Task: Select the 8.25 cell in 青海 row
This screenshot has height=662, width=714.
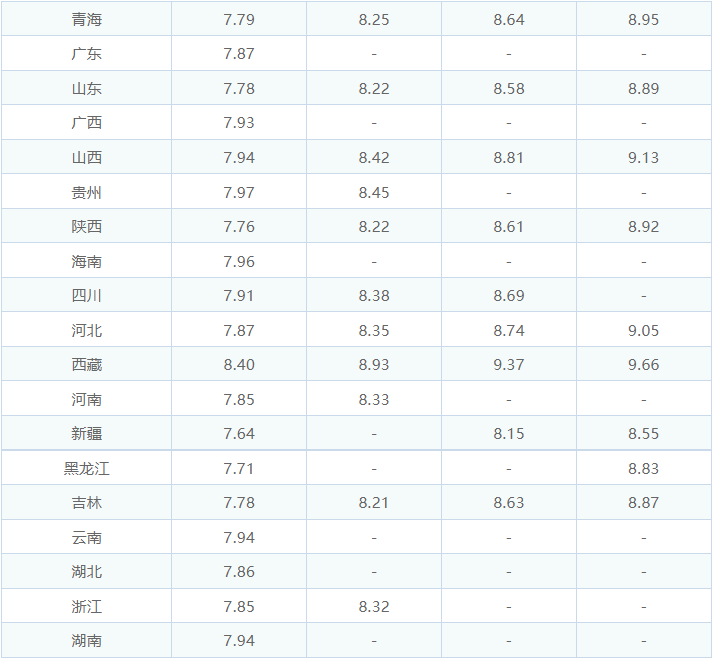Action: pyautogui.click(x=374, y=20)
